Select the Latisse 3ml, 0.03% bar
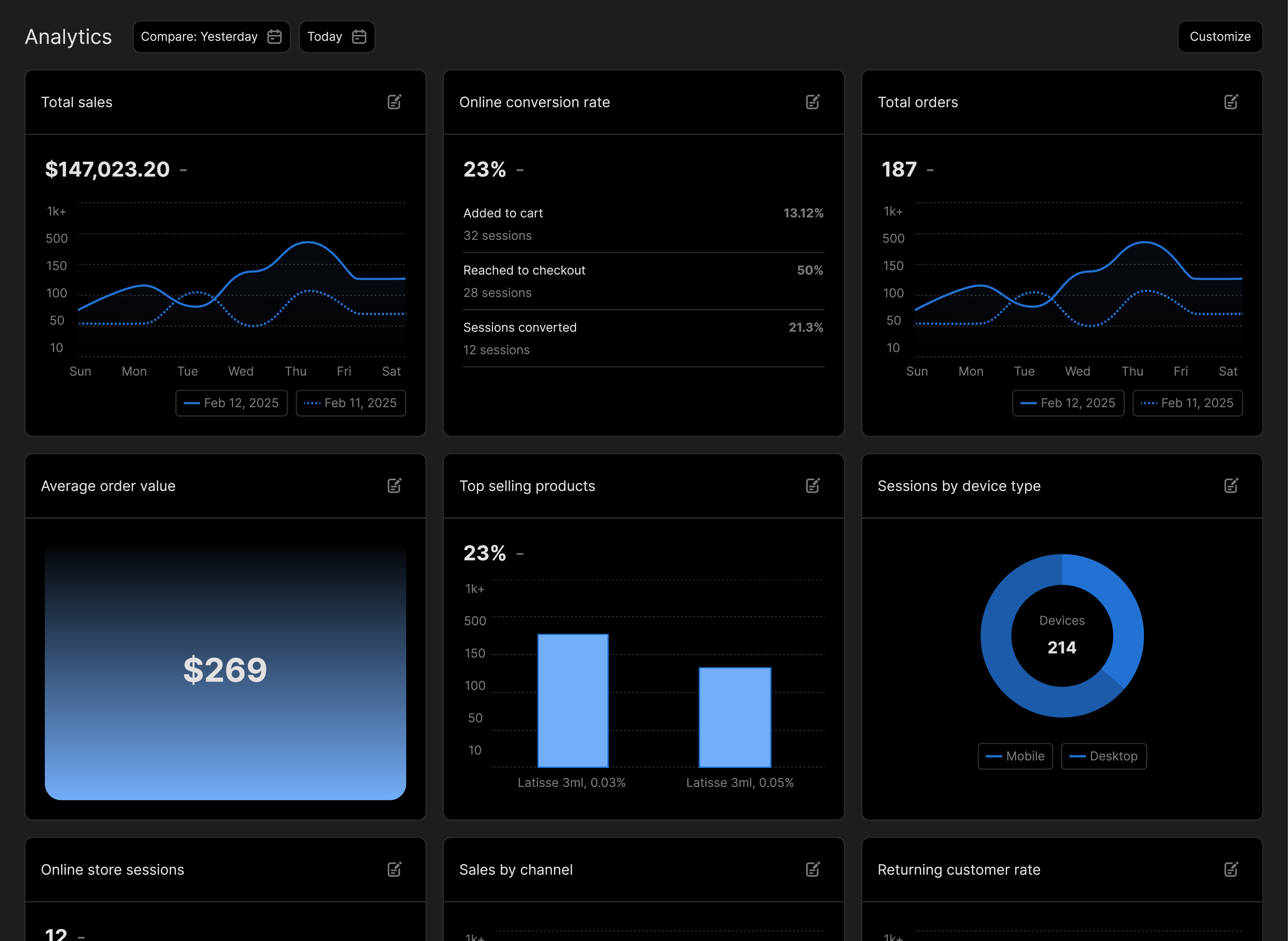The height and width of the screenshot is (941, 1288). pyautogui.click(x=573, y=701)
